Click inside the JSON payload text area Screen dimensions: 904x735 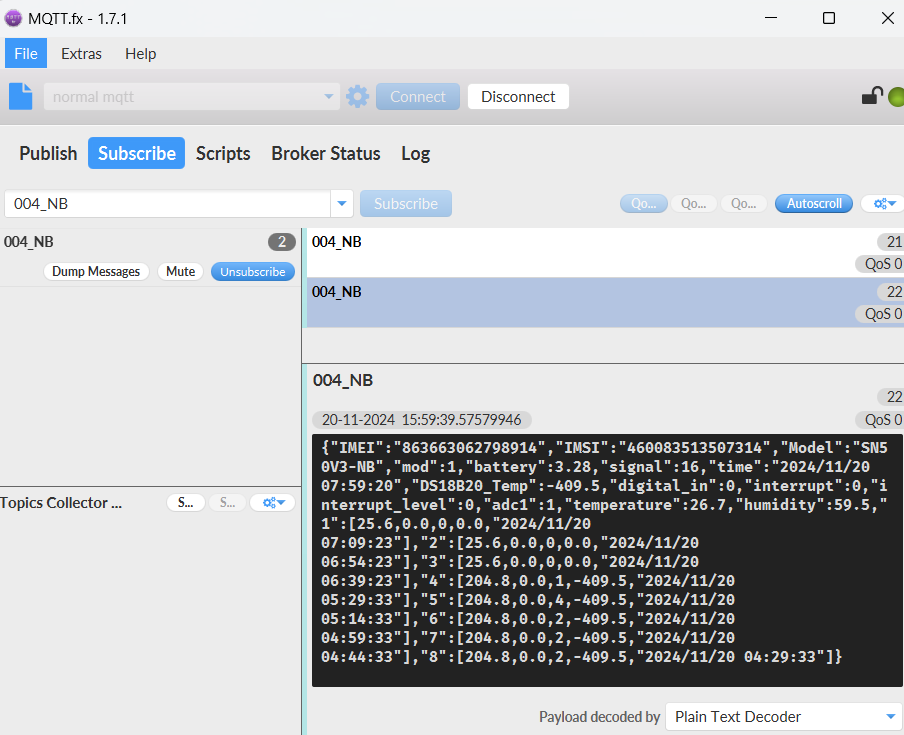point(608,560)
